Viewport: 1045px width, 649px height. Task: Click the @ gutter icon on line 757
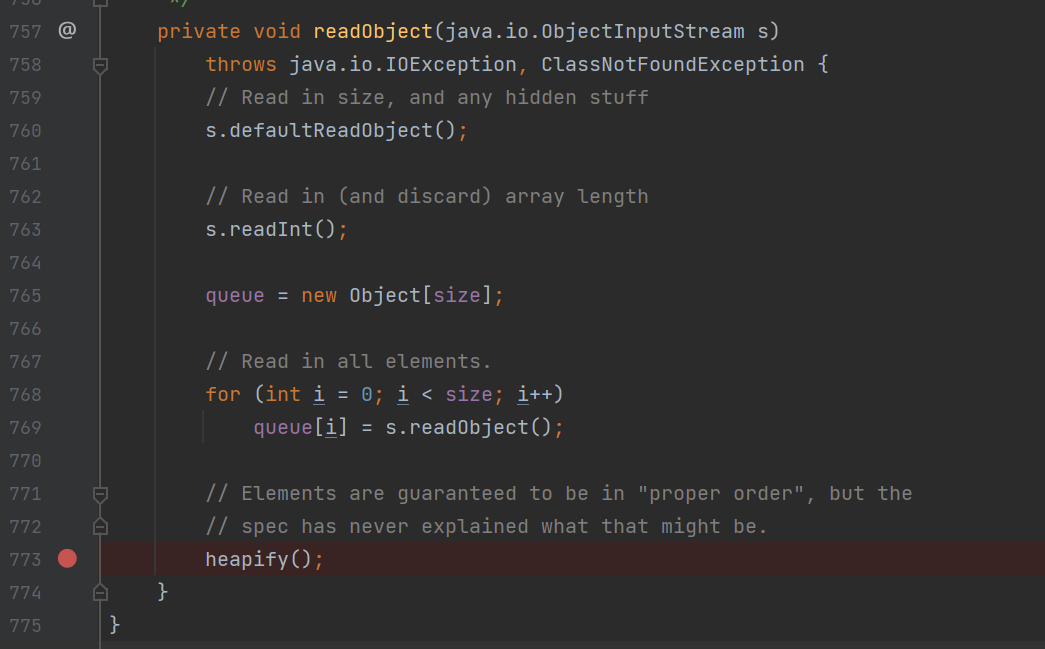(67, 31)
